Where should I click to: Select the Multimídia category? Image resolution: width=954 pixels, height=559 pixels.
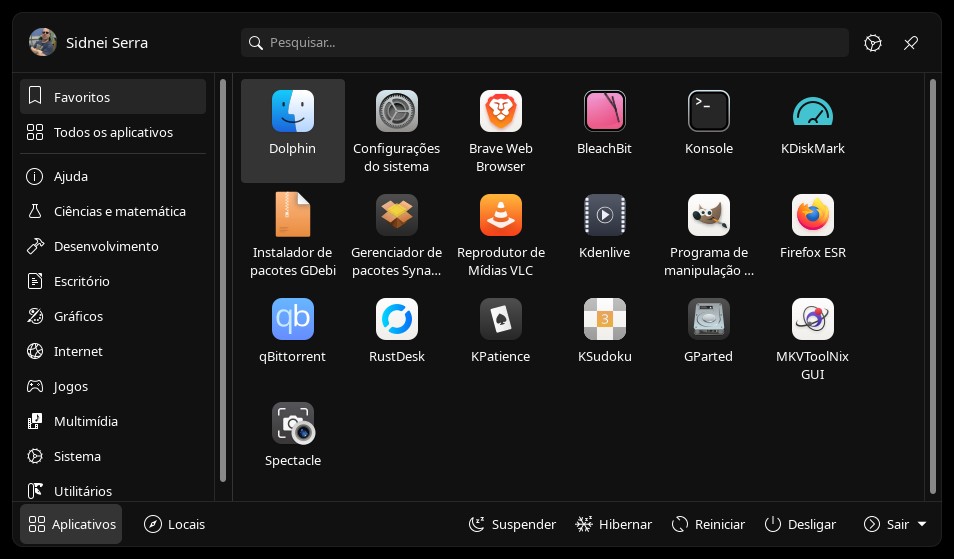pyautogui.click(x=113, y=421)
